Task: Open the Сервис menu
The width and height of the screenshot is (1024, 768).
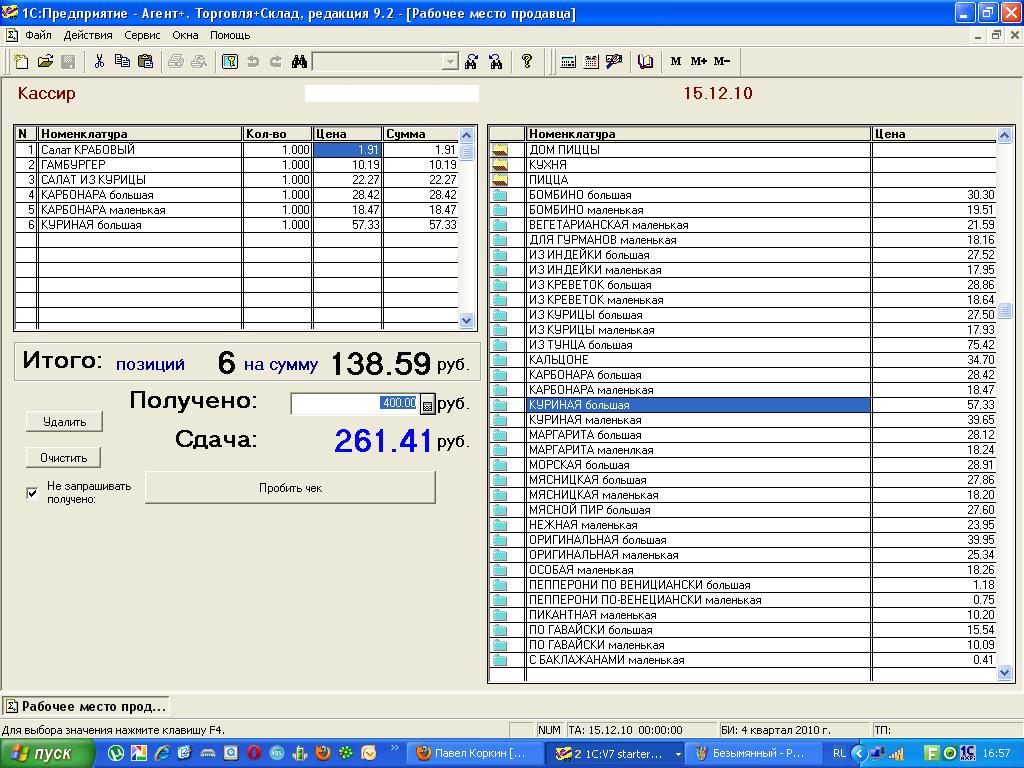Action: click(x=142, y=35)
